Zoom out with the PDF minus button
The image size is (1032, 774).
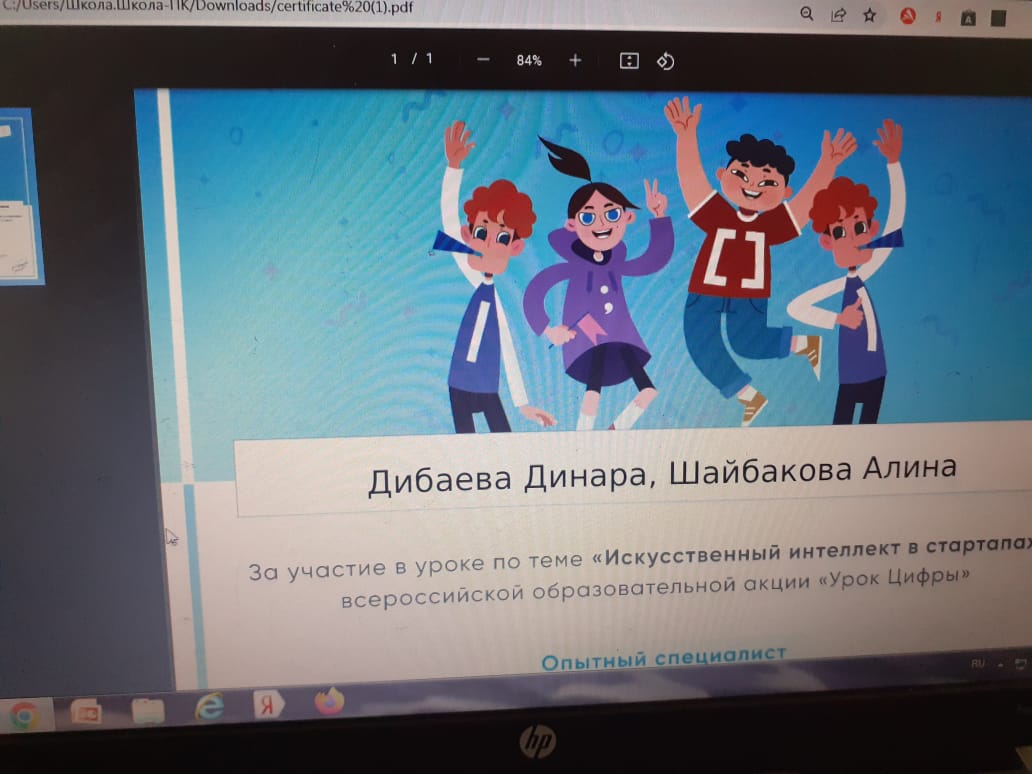coord(483,60)
